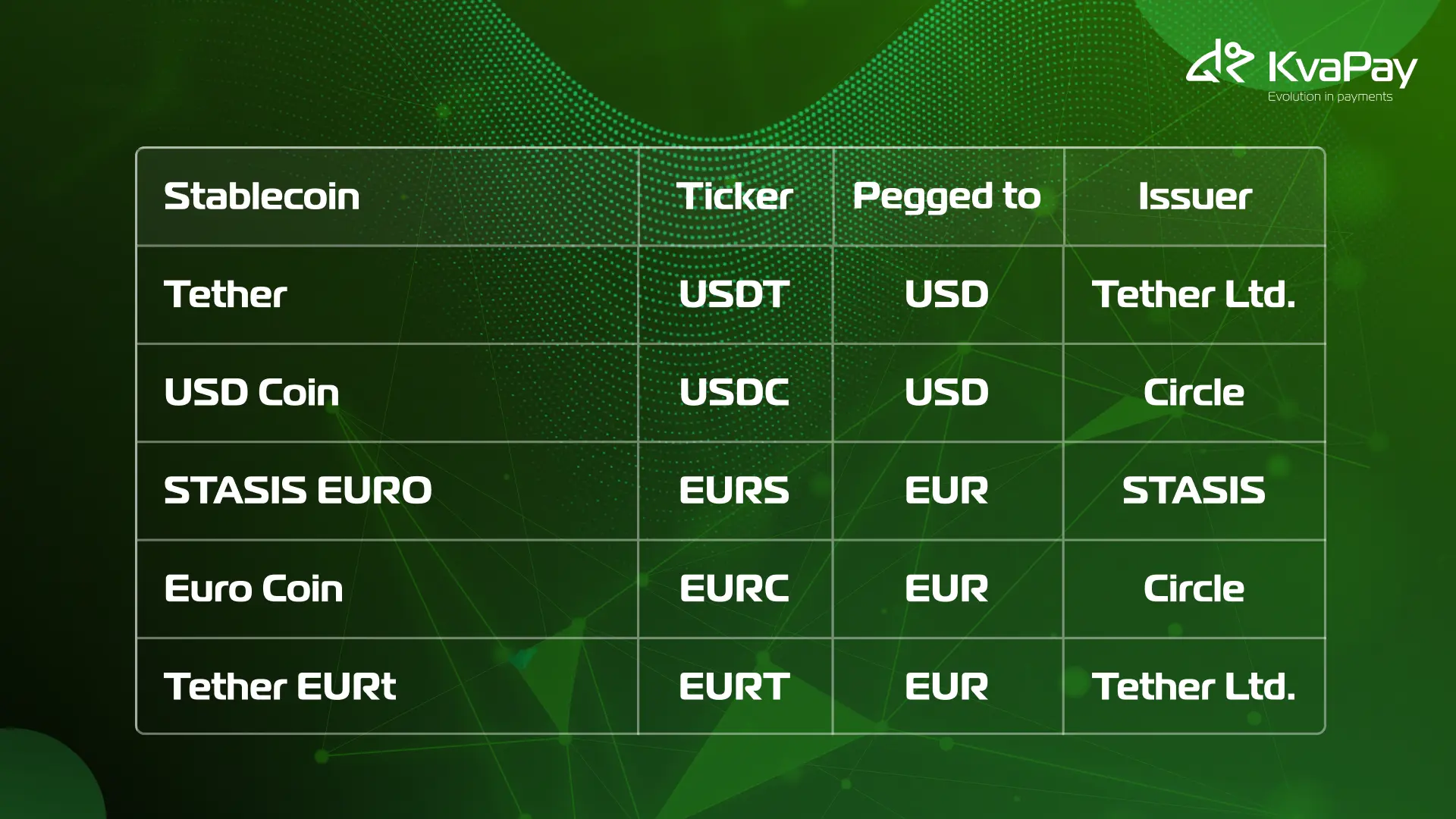This screenshot has height=819, width=1456.
Task: Click the "Pegged to" column header
Action: [x=946, y=196]
